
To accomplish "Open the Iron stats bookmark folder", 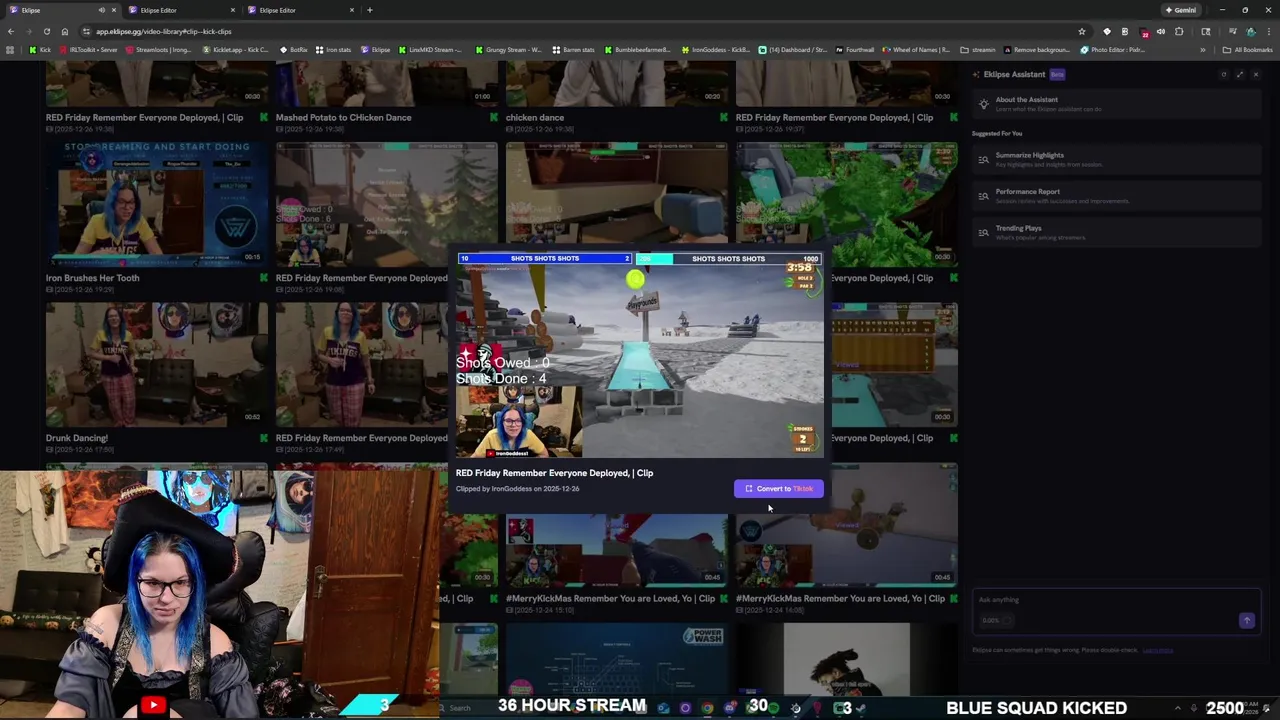I will pos(334,50).
